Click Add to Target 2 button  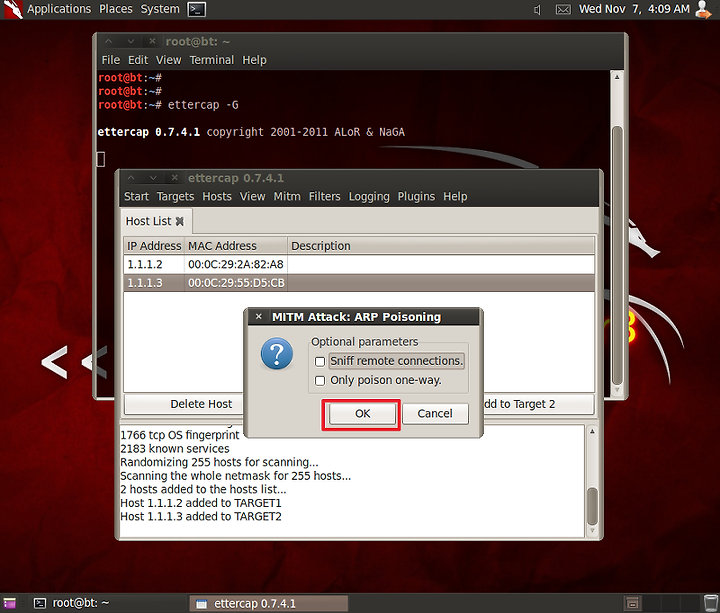tap(538, 404)
